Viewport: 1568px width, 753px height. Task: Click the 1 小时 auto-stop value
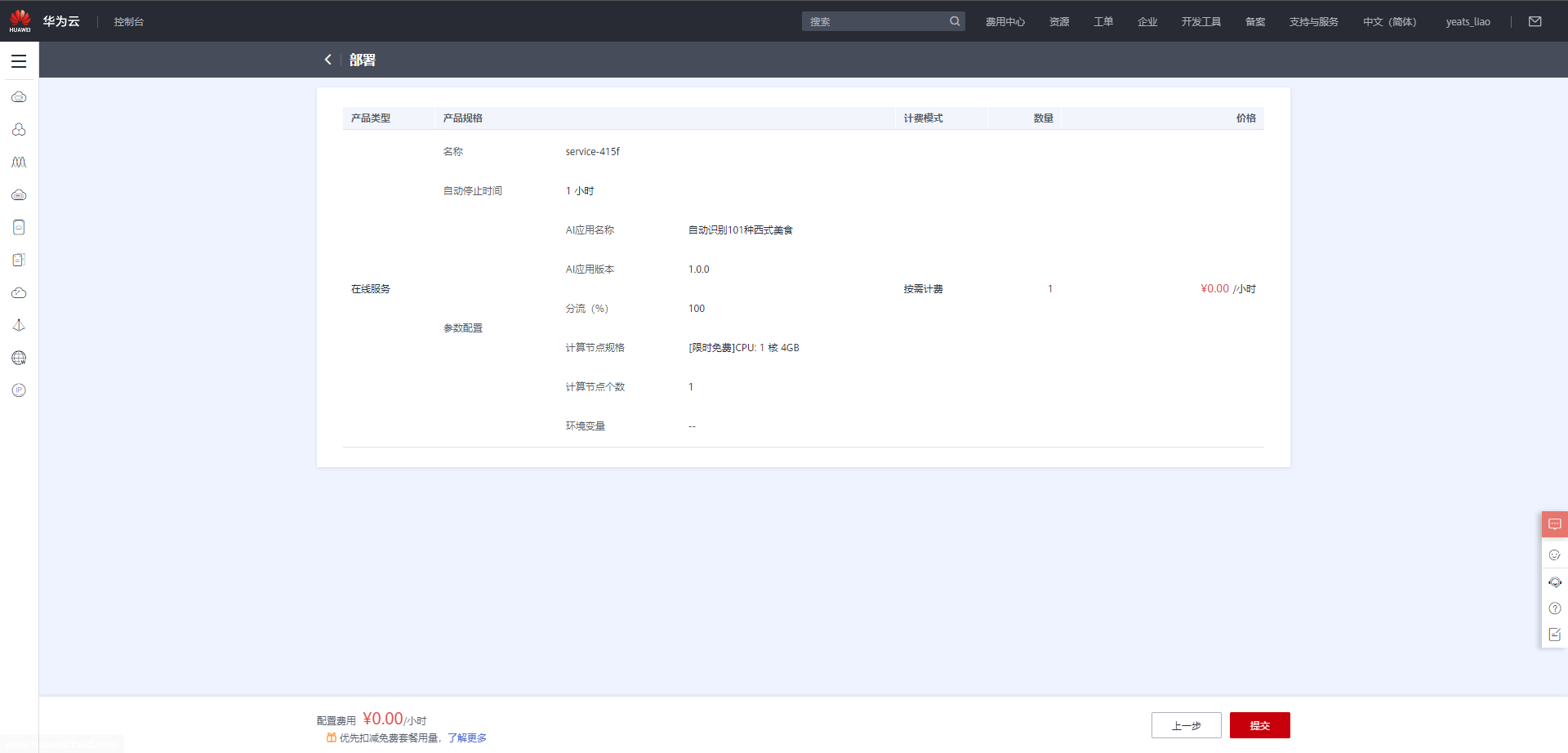click(580, 190)
